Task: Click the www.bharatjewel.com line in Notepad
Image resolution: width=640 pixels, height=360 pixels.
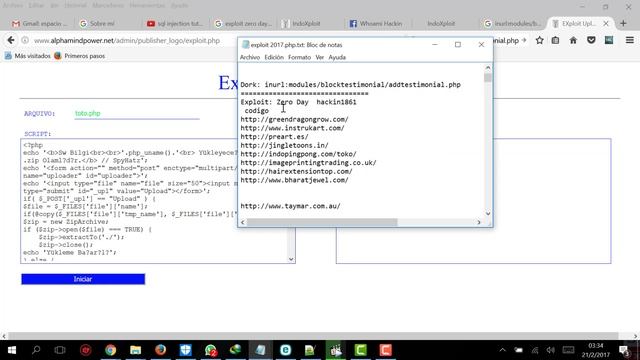Action: (x=294, y=180)
